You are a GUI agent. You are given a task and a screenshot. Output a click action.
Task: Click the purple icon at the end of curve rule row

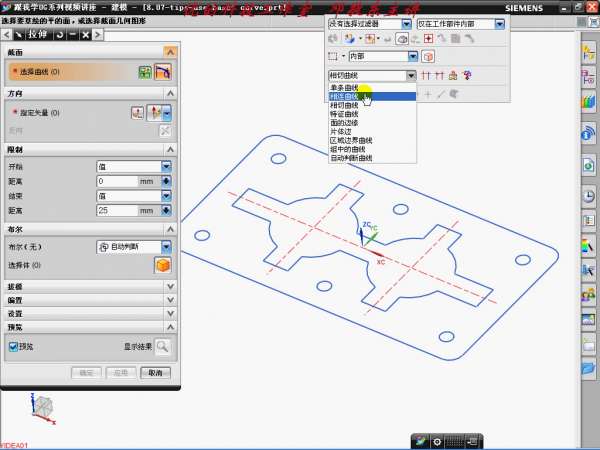(467, 75)
